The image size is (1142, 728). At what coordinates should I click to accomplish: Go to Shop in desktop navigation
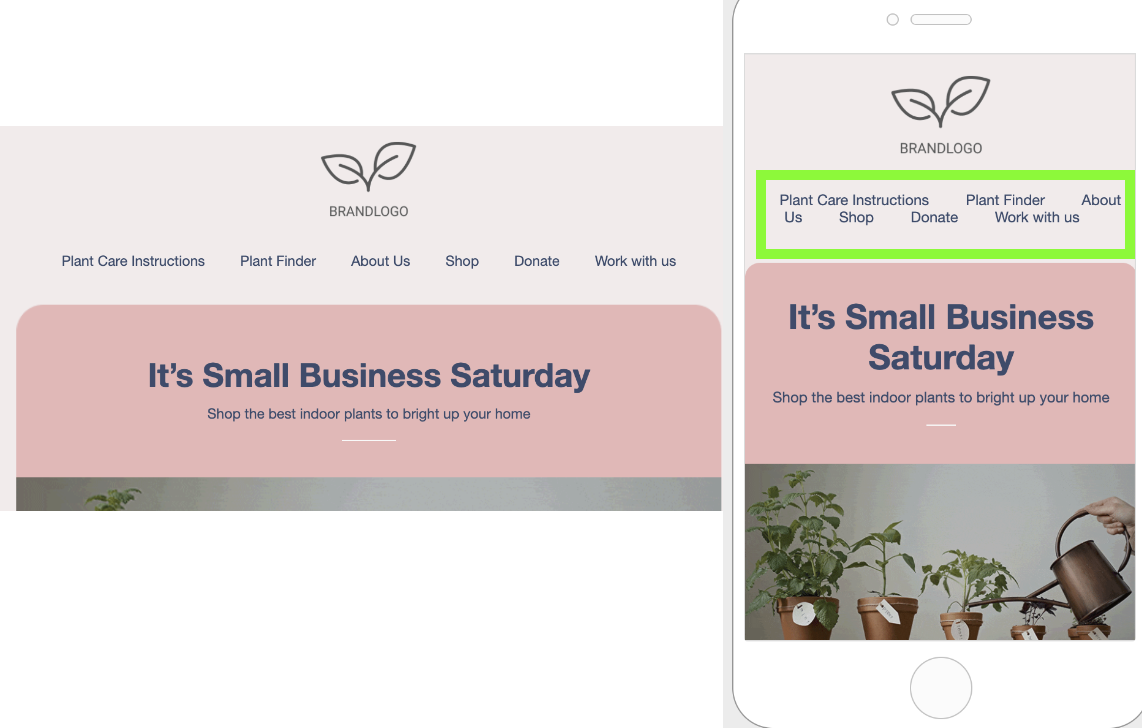pos(462,261)
